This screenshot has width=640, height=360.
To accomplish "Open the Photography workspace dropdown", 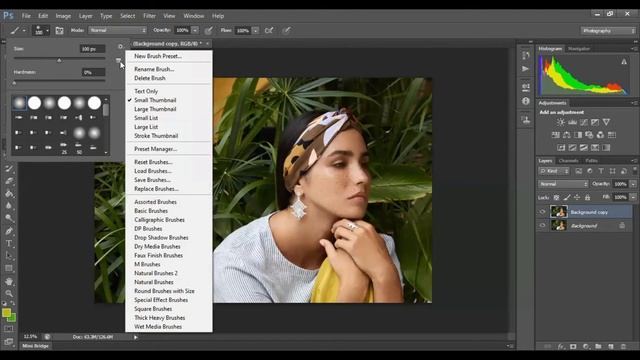I will point(608,31).
